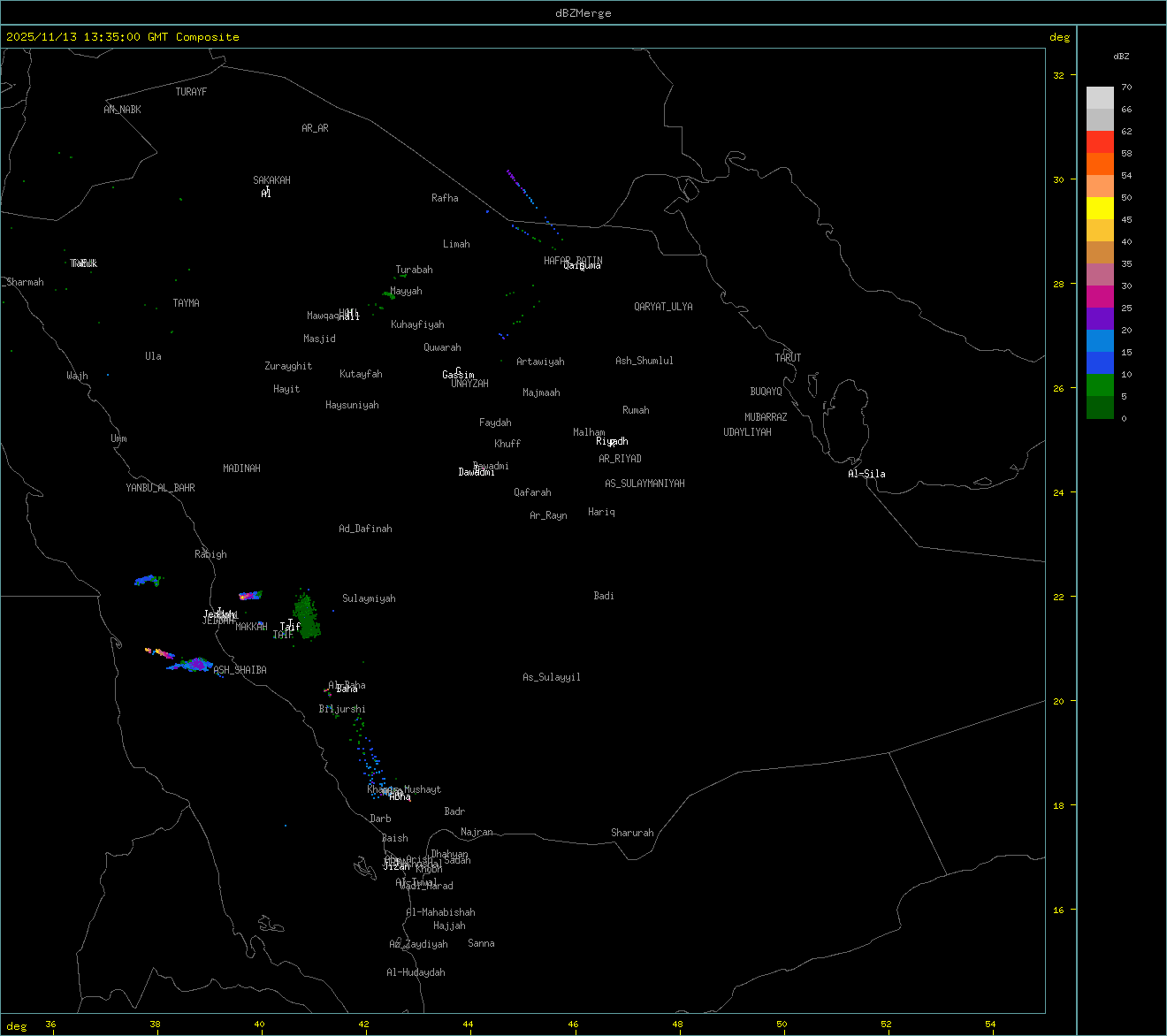Click the latitude 32 axis tick label

[x=1058, y=75]
